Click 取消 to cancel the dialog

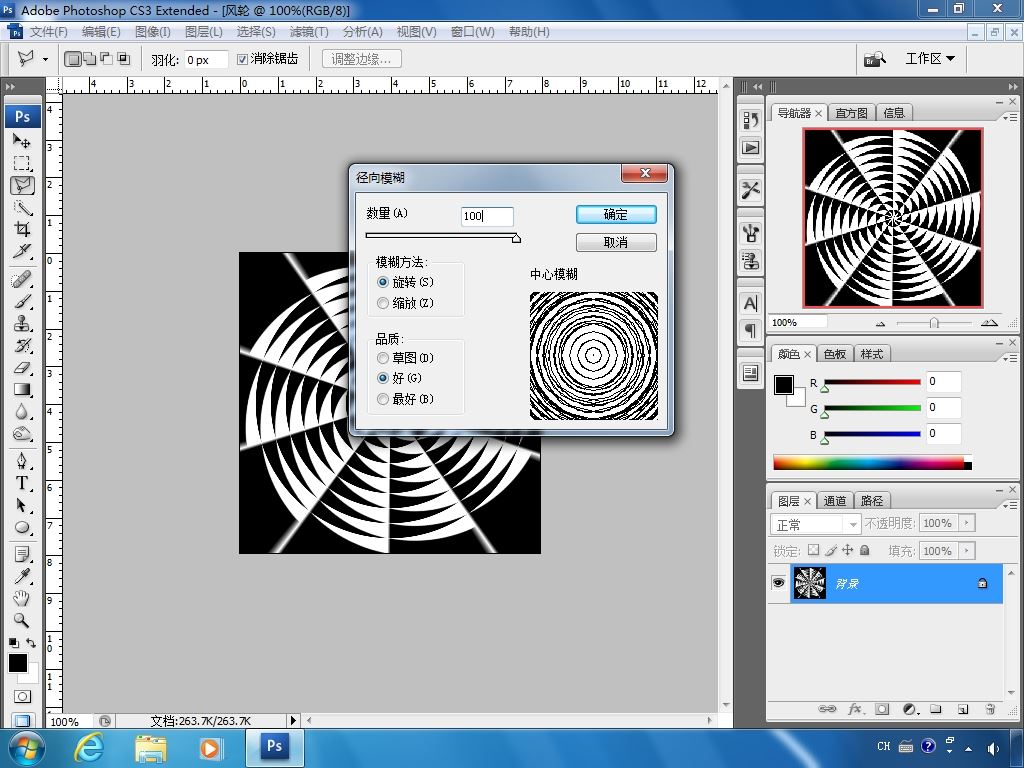click(616, 243)
